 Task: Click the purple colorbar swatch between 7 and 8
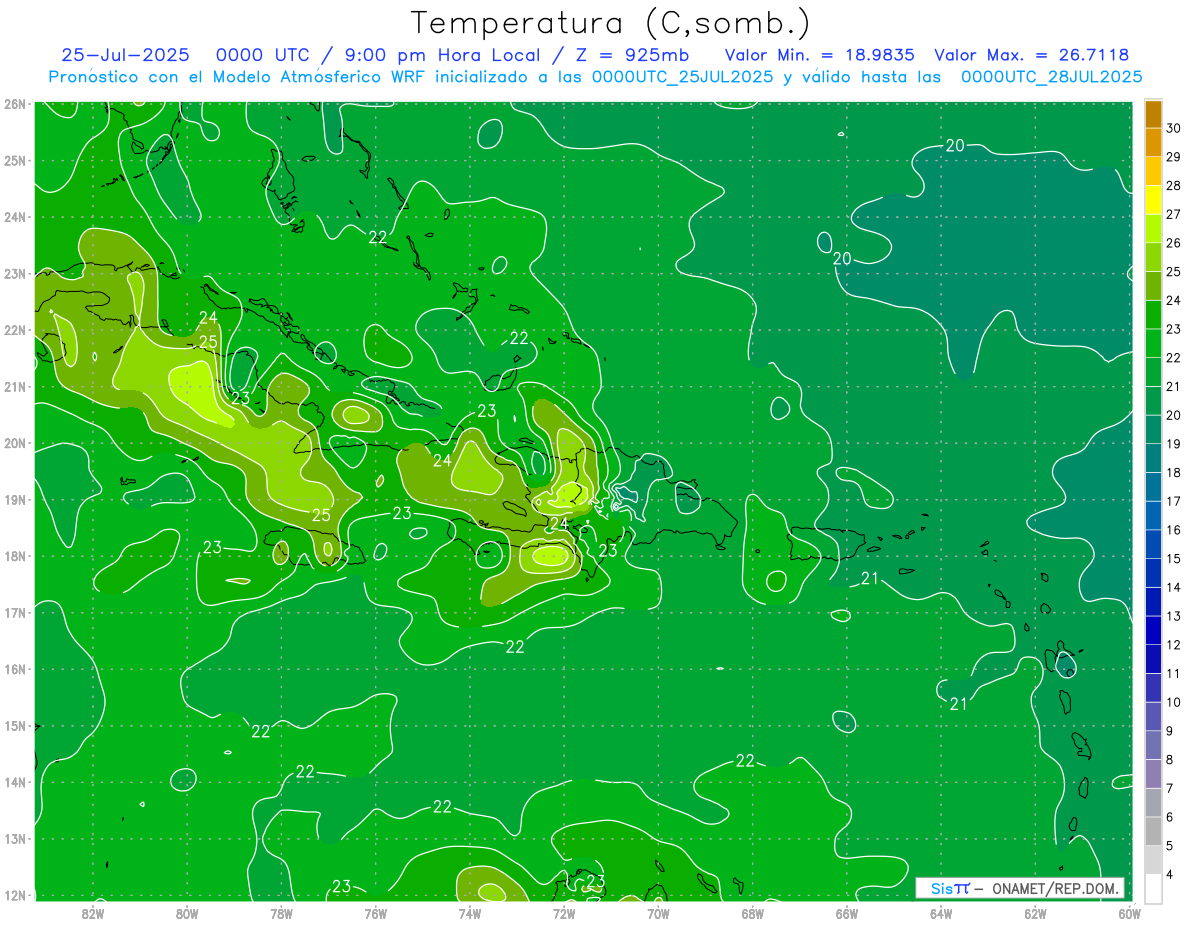1153,774
